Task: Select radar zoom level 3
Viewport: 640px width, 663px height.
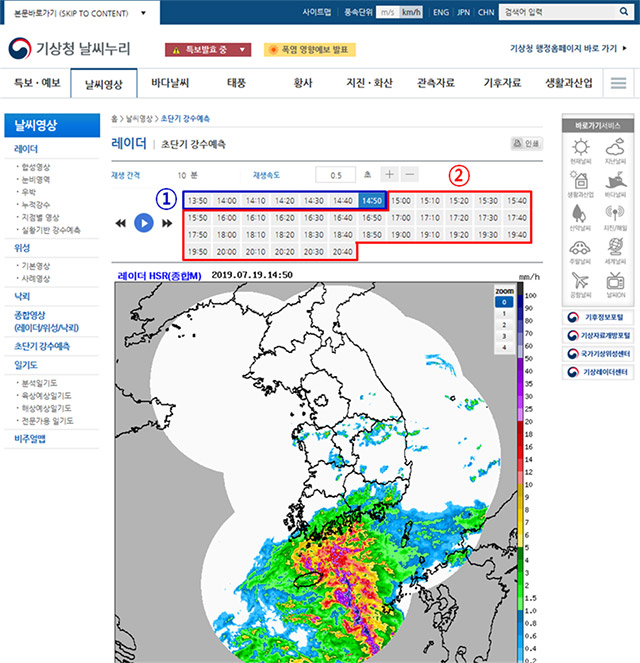Action: click(504, 337)
